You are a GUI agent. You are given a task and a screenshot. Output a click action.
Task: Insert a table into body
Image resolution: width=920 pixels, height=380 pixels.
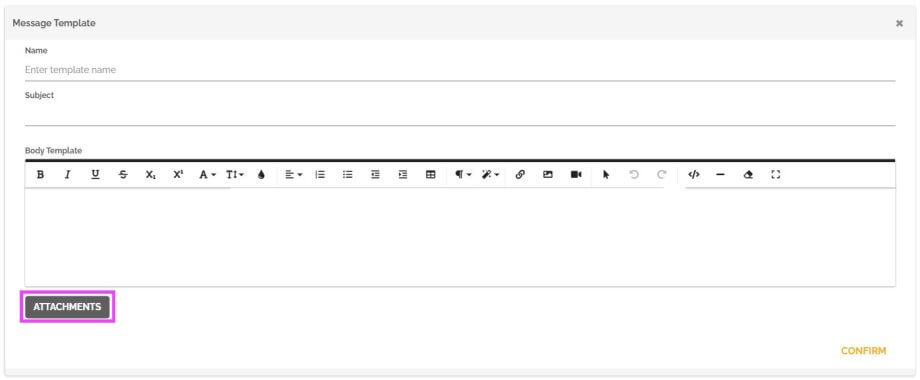point(431,174)
